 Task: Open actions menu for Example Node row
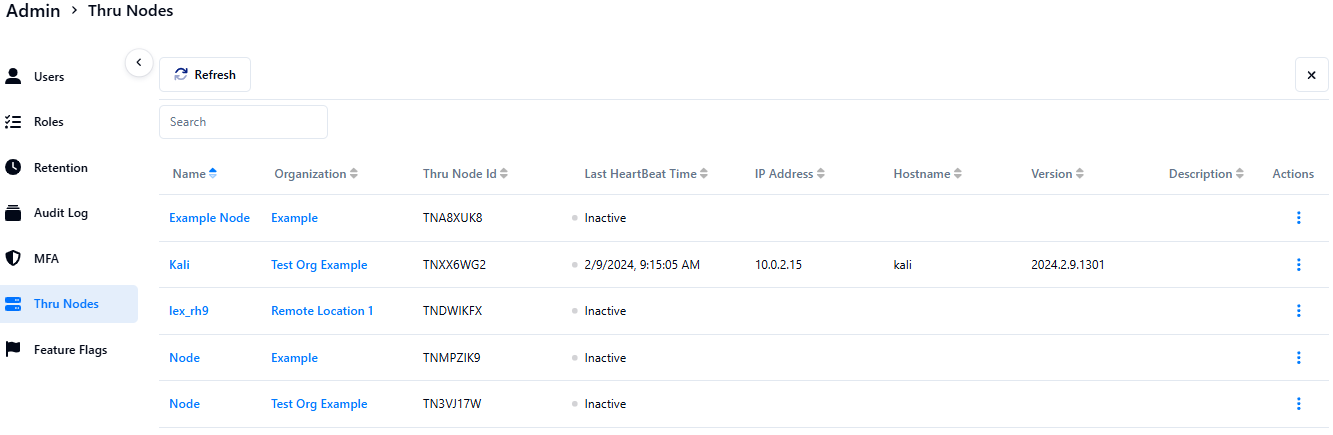1298,218
